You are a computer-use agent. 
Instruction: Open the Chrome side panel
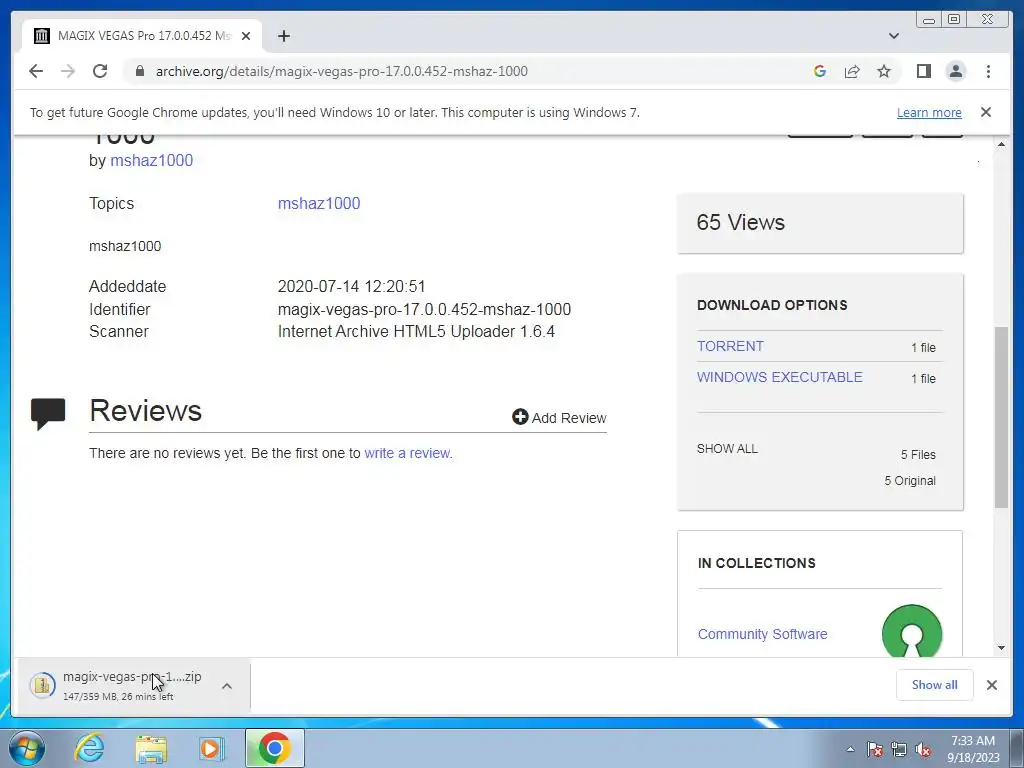point(923,71)
